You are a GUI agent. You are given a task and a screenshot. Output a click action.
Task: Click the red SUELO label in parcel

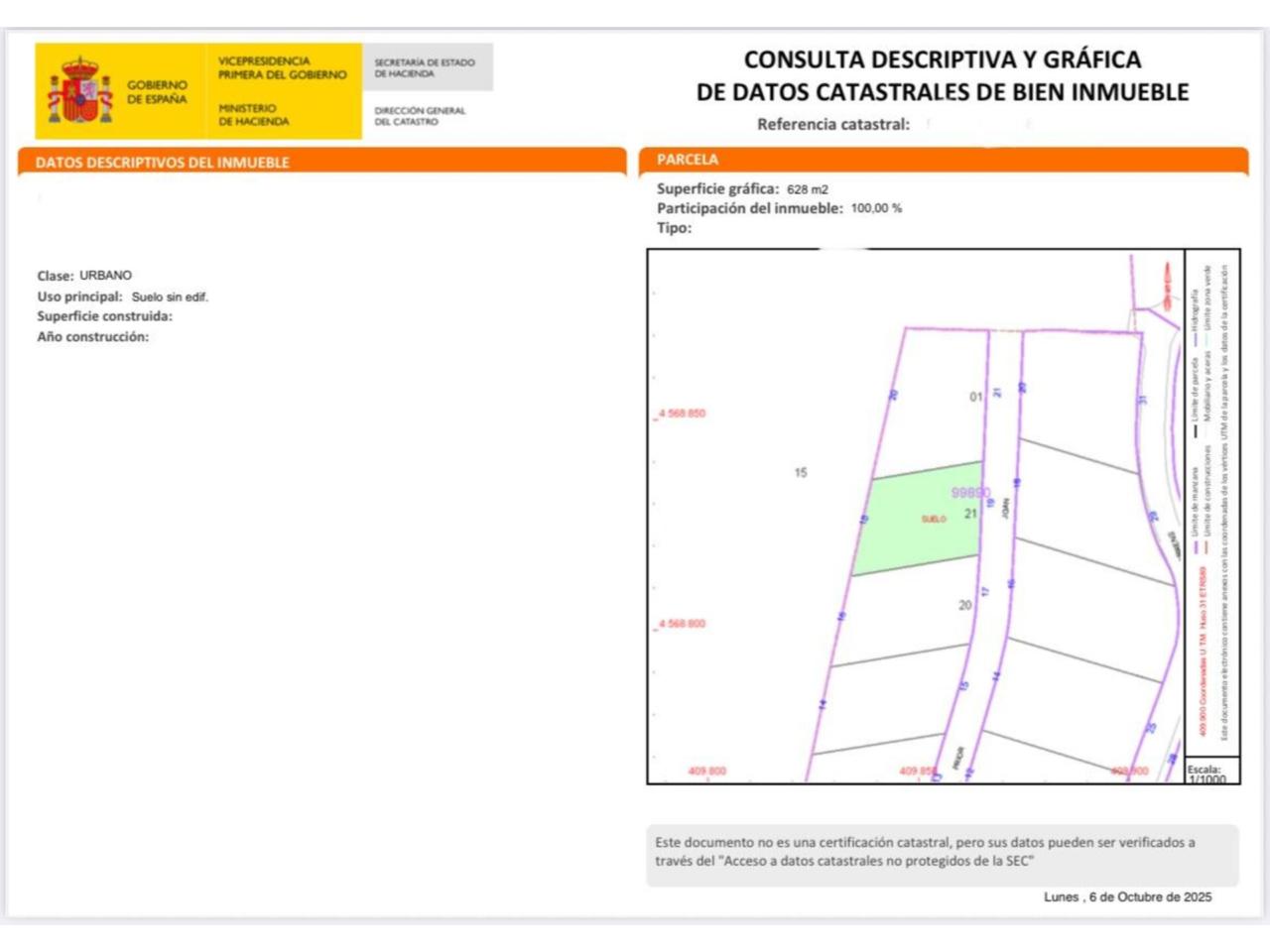point(934,519)
